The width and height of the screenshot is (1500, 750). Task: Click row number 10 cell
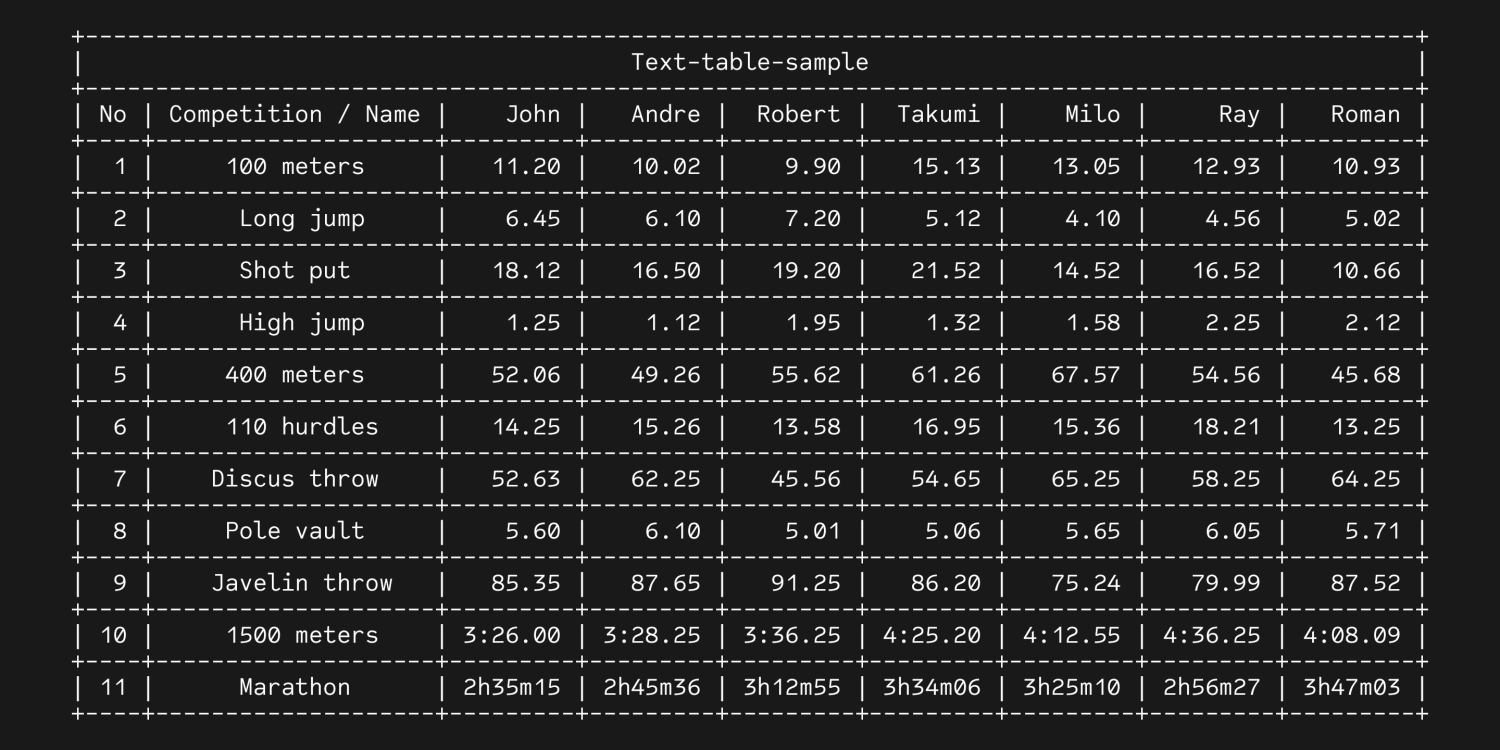click(113, 635)
